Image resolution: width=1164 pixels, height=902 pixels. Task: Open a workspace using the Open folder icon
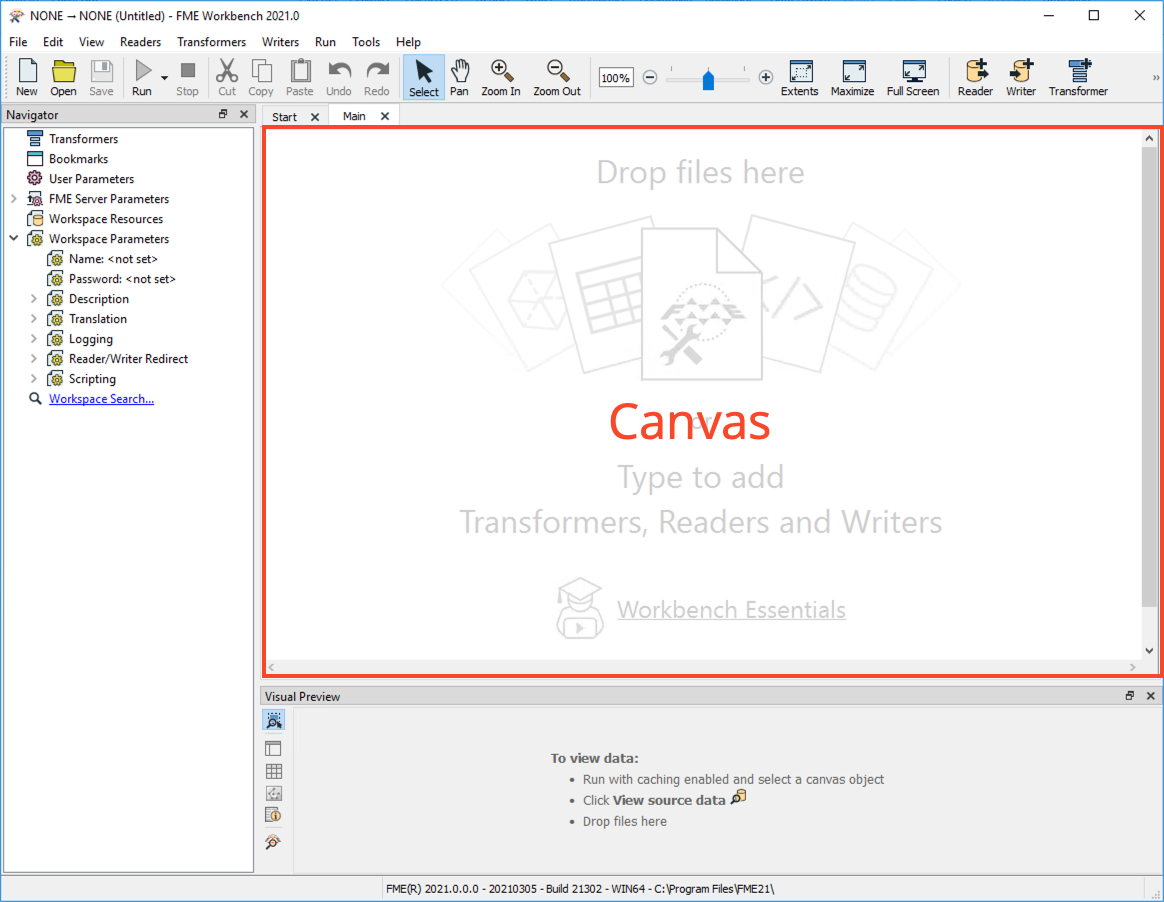coord(63,77)
